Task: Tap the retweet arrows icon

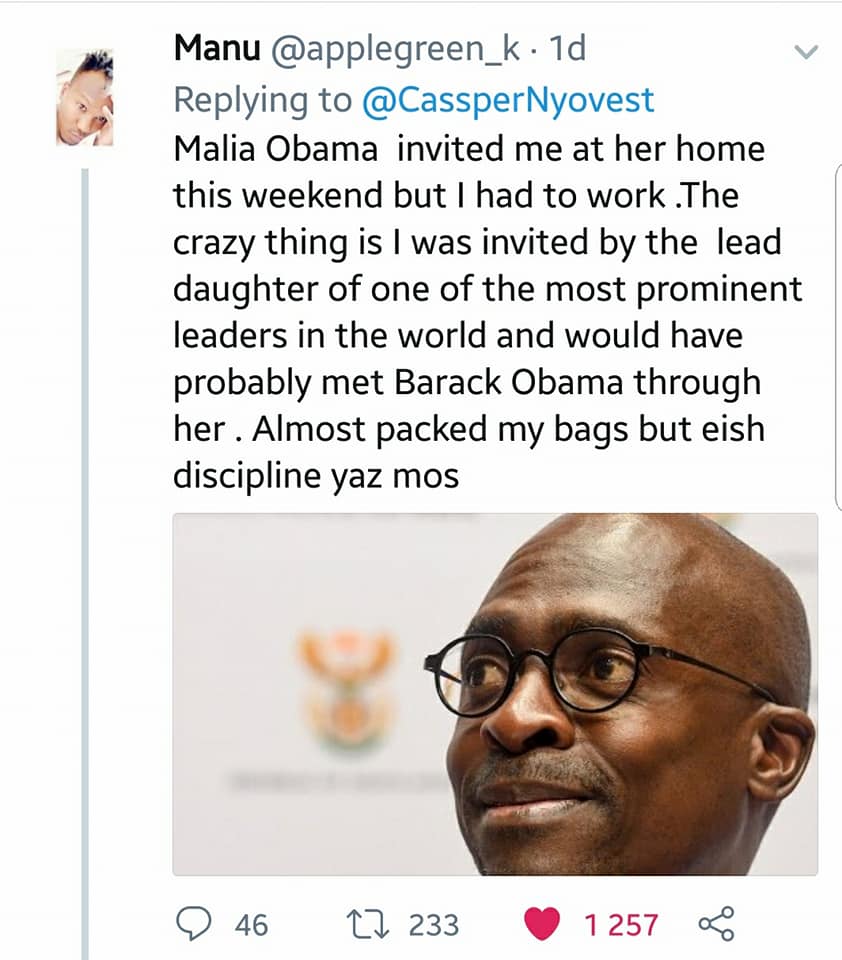Action: click(368, 924)
